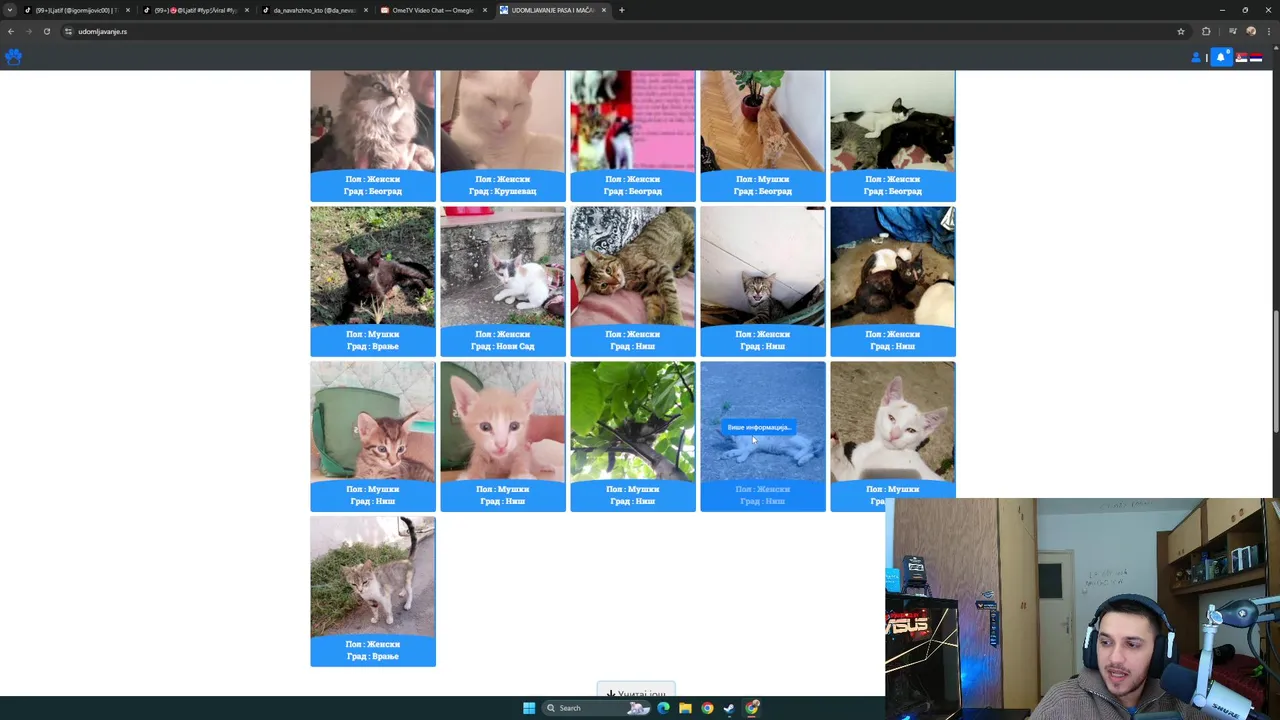The image size is (1280, 720).
Task: Reload the page with the refresh icon
Action: pyautogui.click(x=47, y=31)
